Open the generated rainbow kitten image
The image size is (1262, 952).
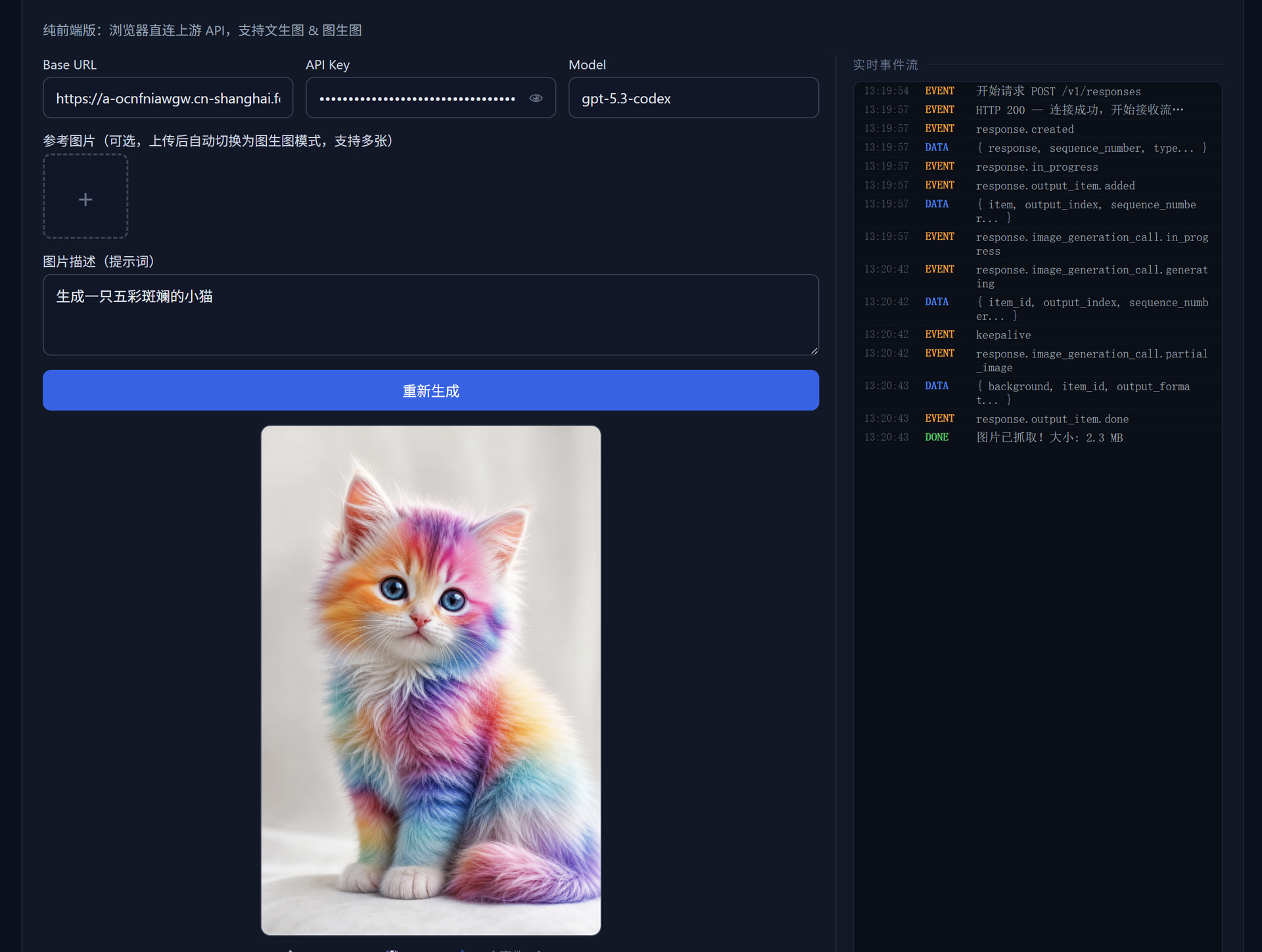(431, 680)
